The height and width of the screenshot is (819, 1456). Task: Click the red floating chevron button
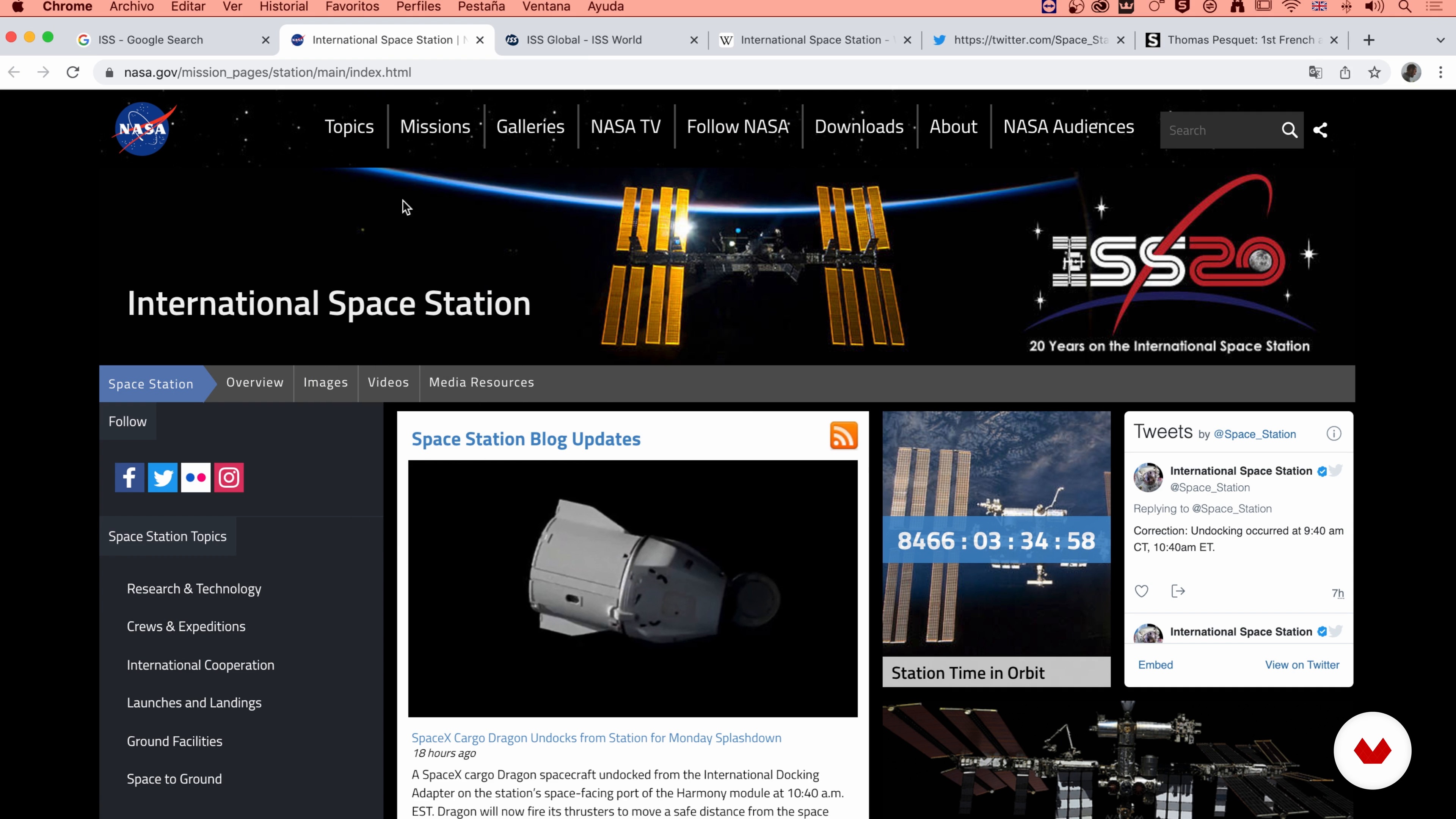tap(1372, 751)
